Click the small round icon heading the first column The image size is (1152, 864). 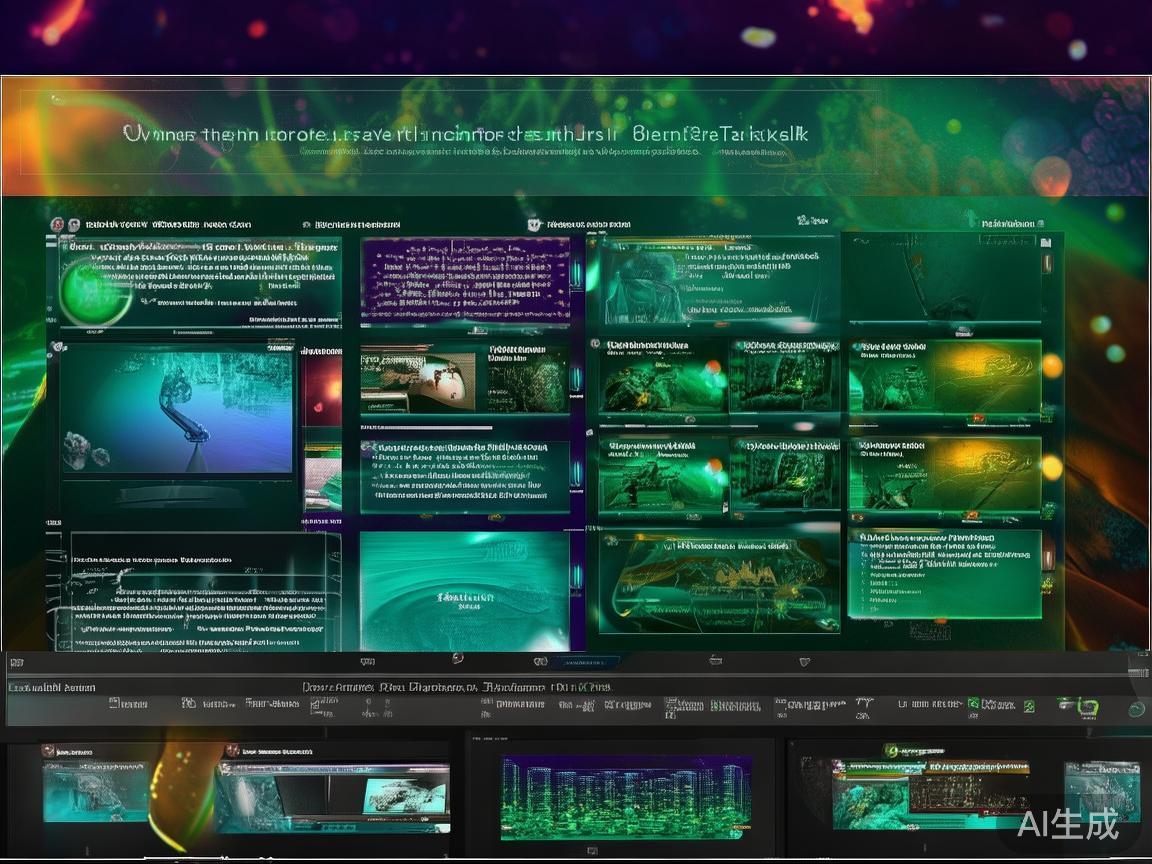coord(57,225)
